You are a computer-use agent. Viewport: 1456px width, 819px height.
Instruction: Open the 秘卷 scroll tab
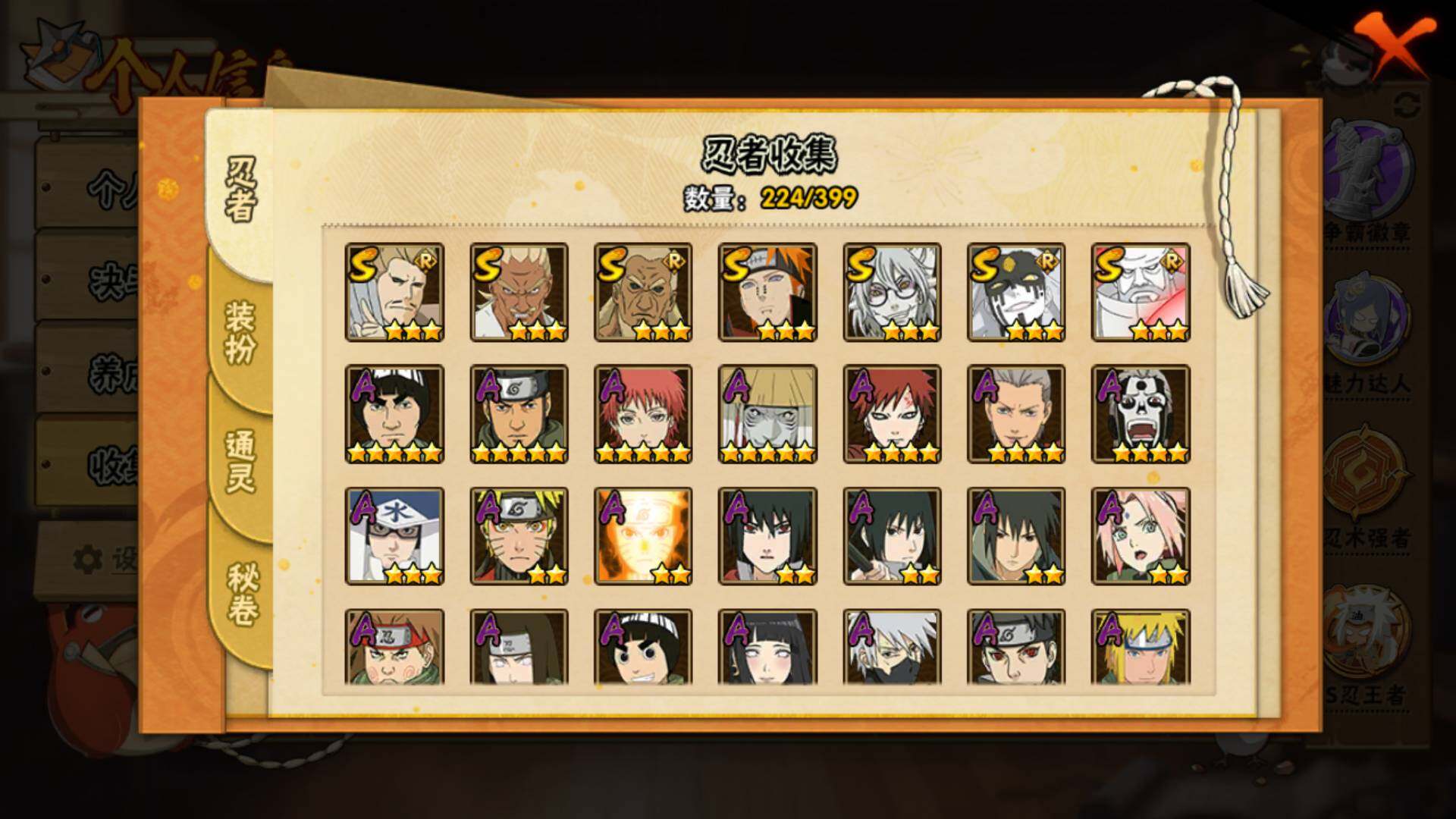click(x=243, y=594)
